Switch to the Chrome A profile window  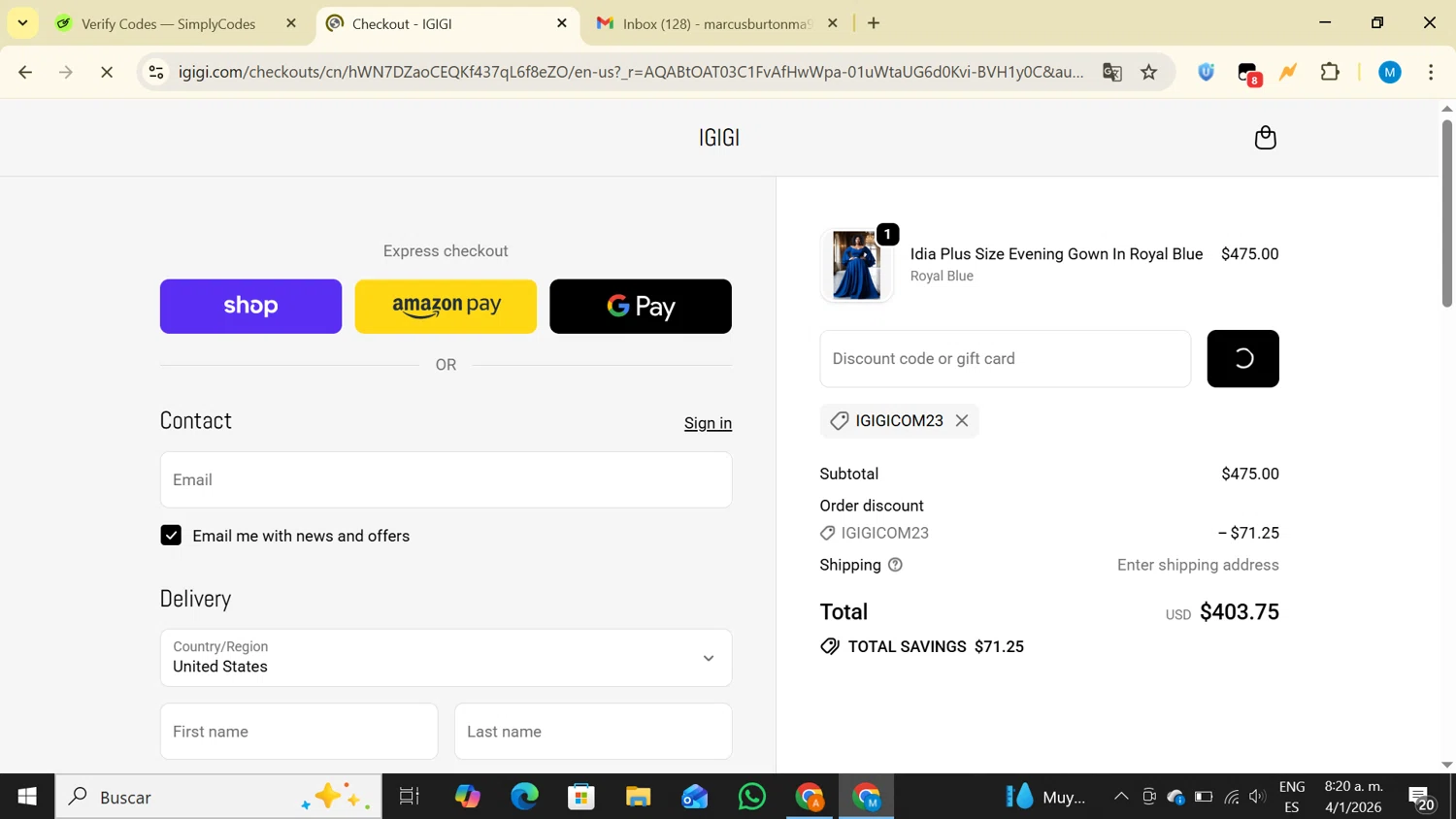[x=810, y=797]
